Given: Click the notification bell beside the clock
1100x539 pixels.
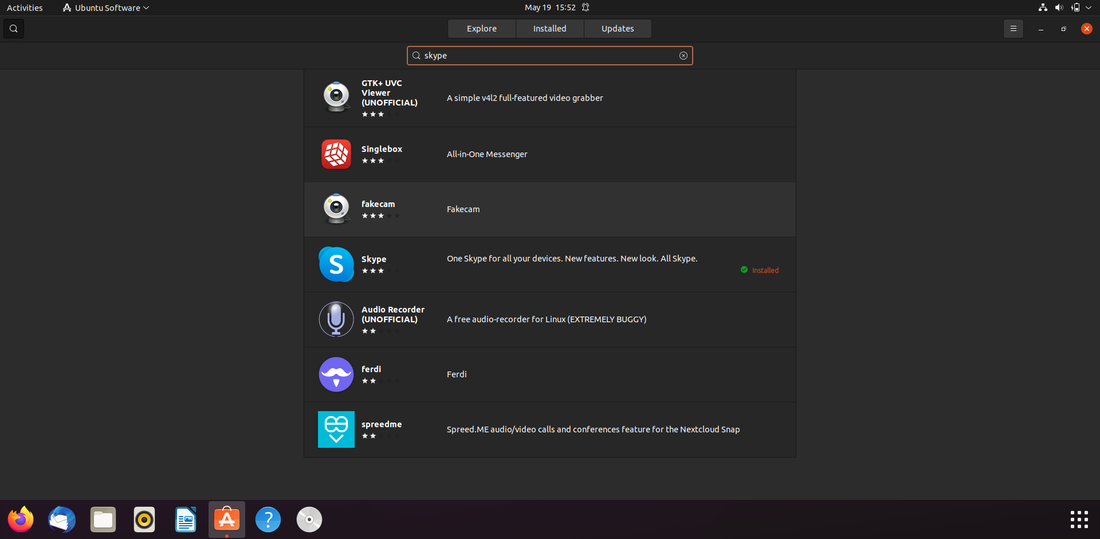Looking at the screenshot, I should point(585,8).
